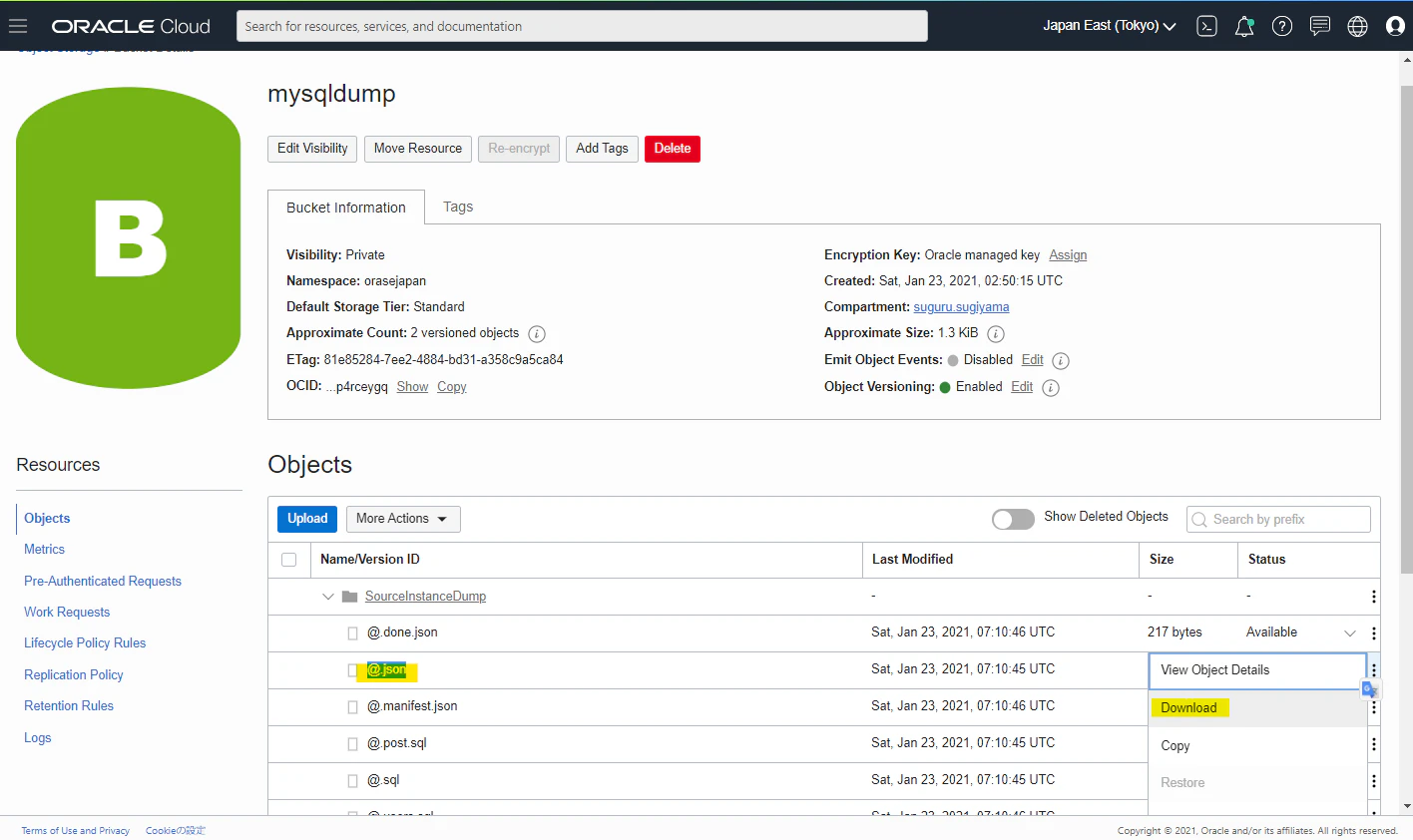This screenshot has height=840, width=1413.
Task: Open Lifecycle Policy Rules resource
Action: click(x=85, y=643)
